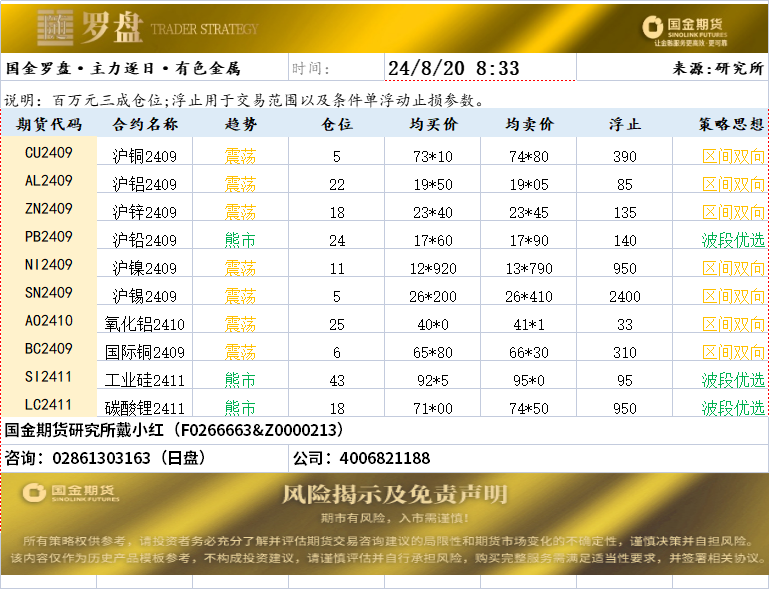Click the 仓位 column header
769x589 pixels.
pos(336,124)
